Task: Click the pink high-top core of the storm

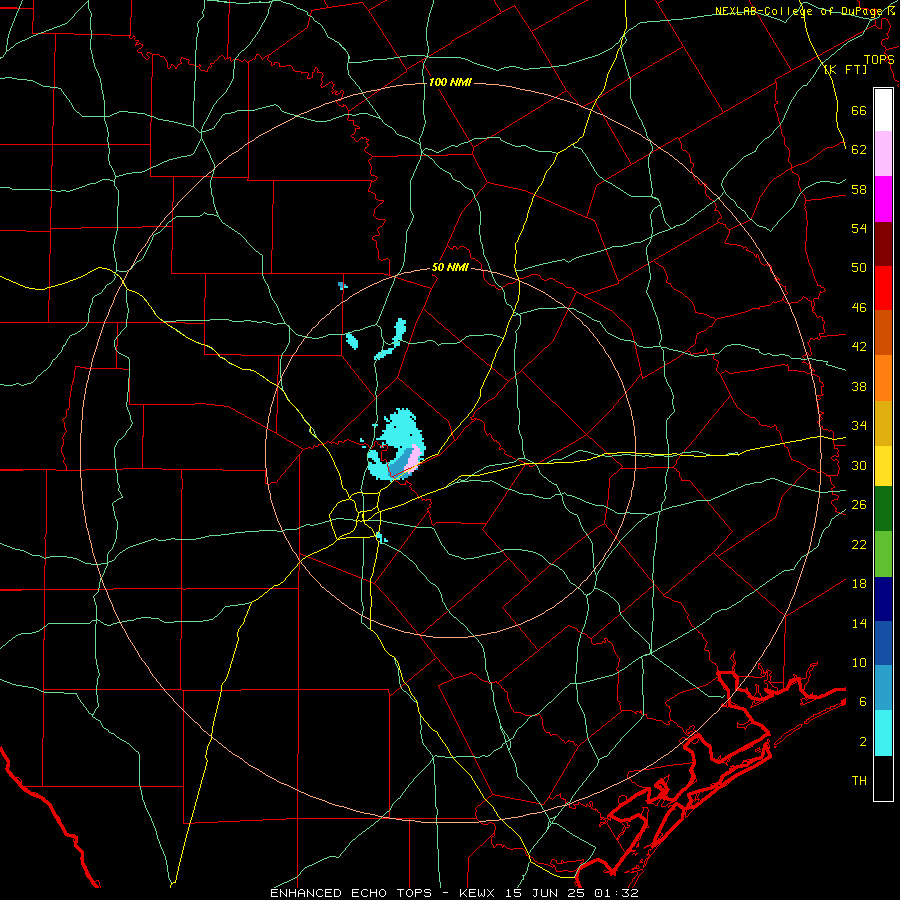Action: pyautogui.click(x=412, y=459)
